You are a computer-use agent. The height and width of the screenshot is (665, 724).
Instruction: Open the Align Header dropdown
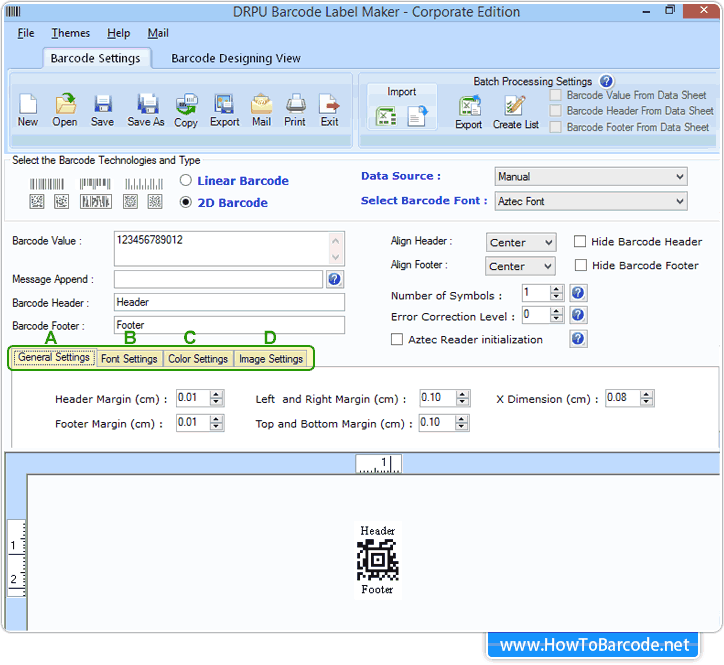coord(521,242)
